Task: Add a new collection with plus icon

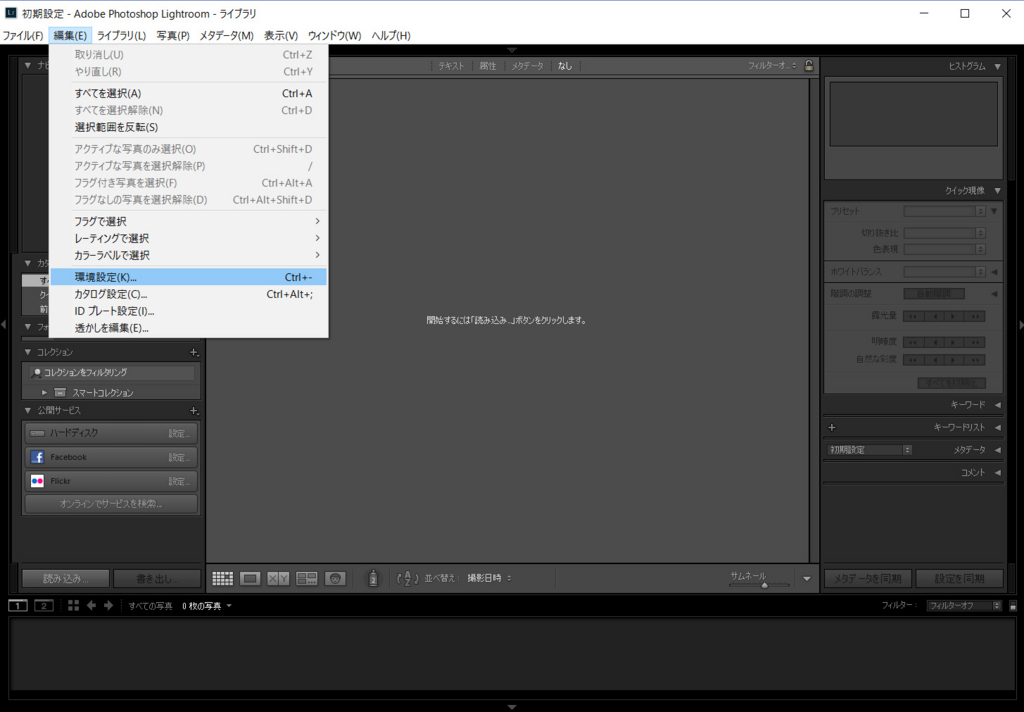Action: 194,352
